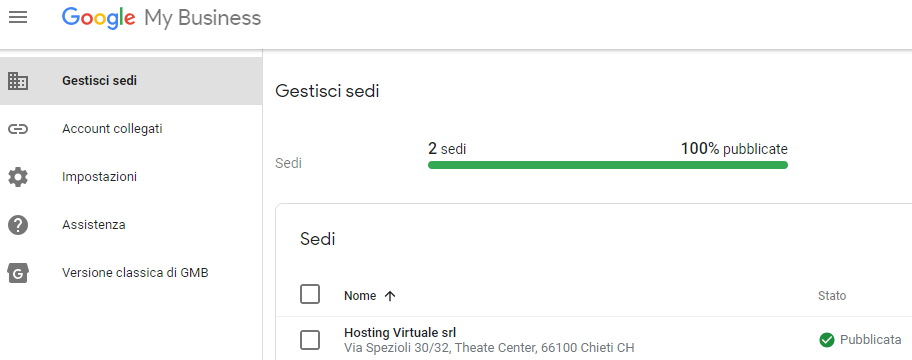Check the box for Hosting Virtuale srl
The image size is (912, 360).
pyautogui.click(x=310, y=340)
